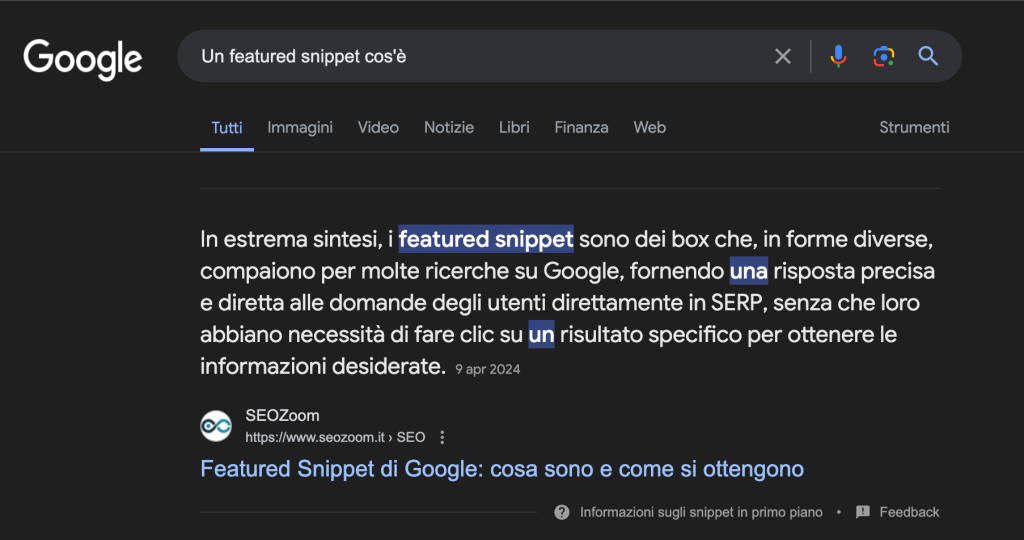The height and width of the screenshot is (540, 1024).
Task: Open the Notizie tab
Action: (x=449, y=127)
